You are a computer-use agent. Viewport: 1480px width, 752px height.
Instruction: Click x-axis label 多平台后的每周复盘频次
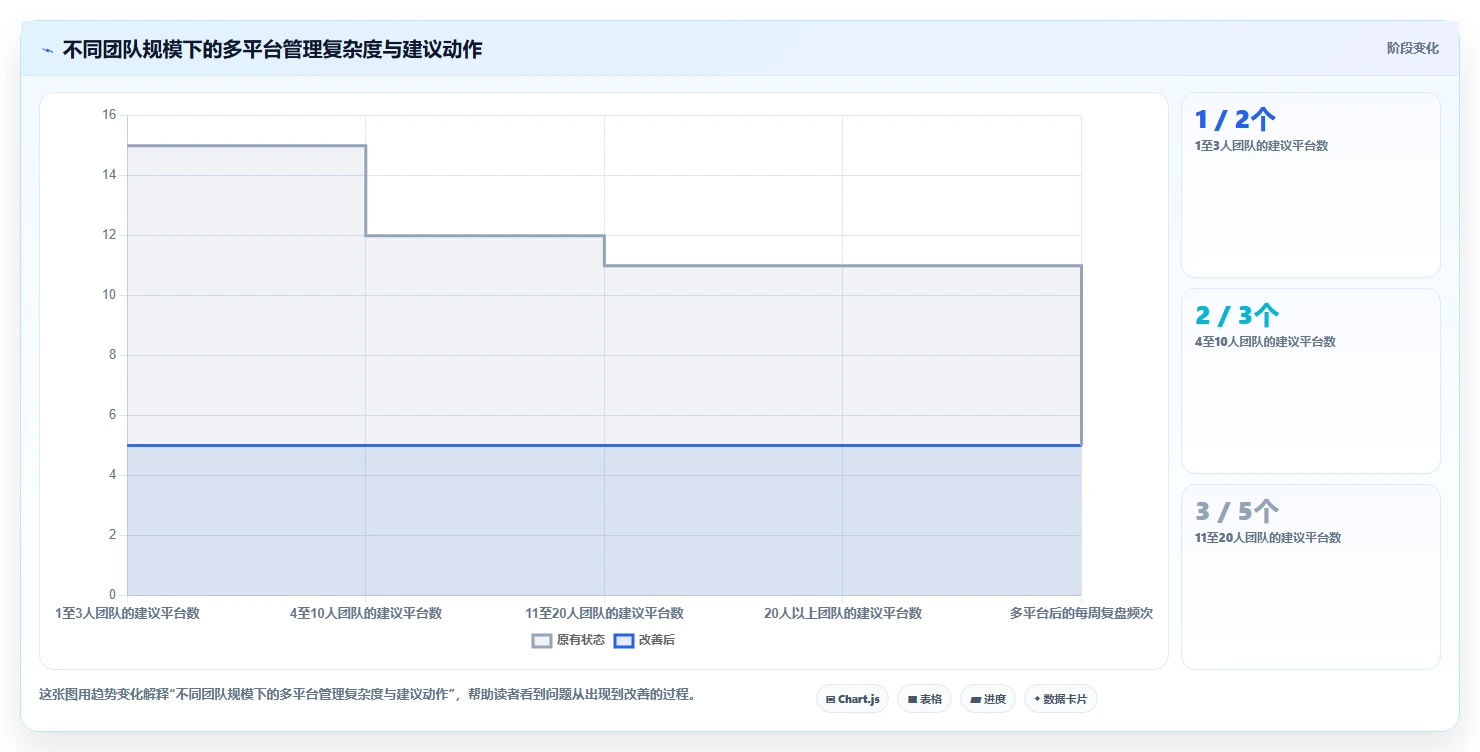[1081, 614]
